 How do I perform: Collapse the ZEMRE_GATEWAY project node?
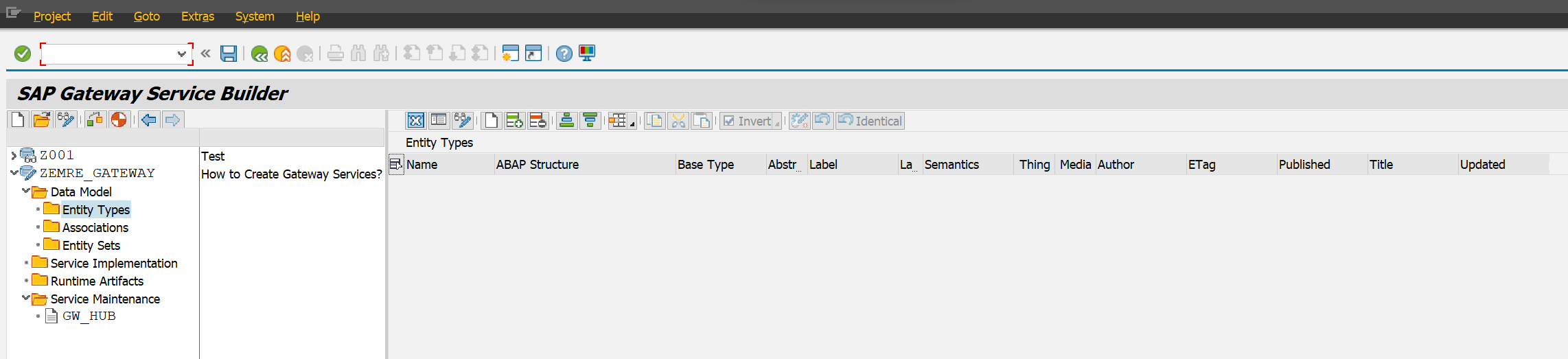click(x=14, y=173)
